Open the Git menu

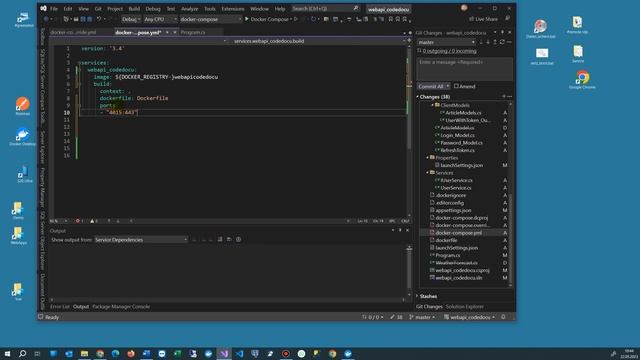tap(98, 9)
